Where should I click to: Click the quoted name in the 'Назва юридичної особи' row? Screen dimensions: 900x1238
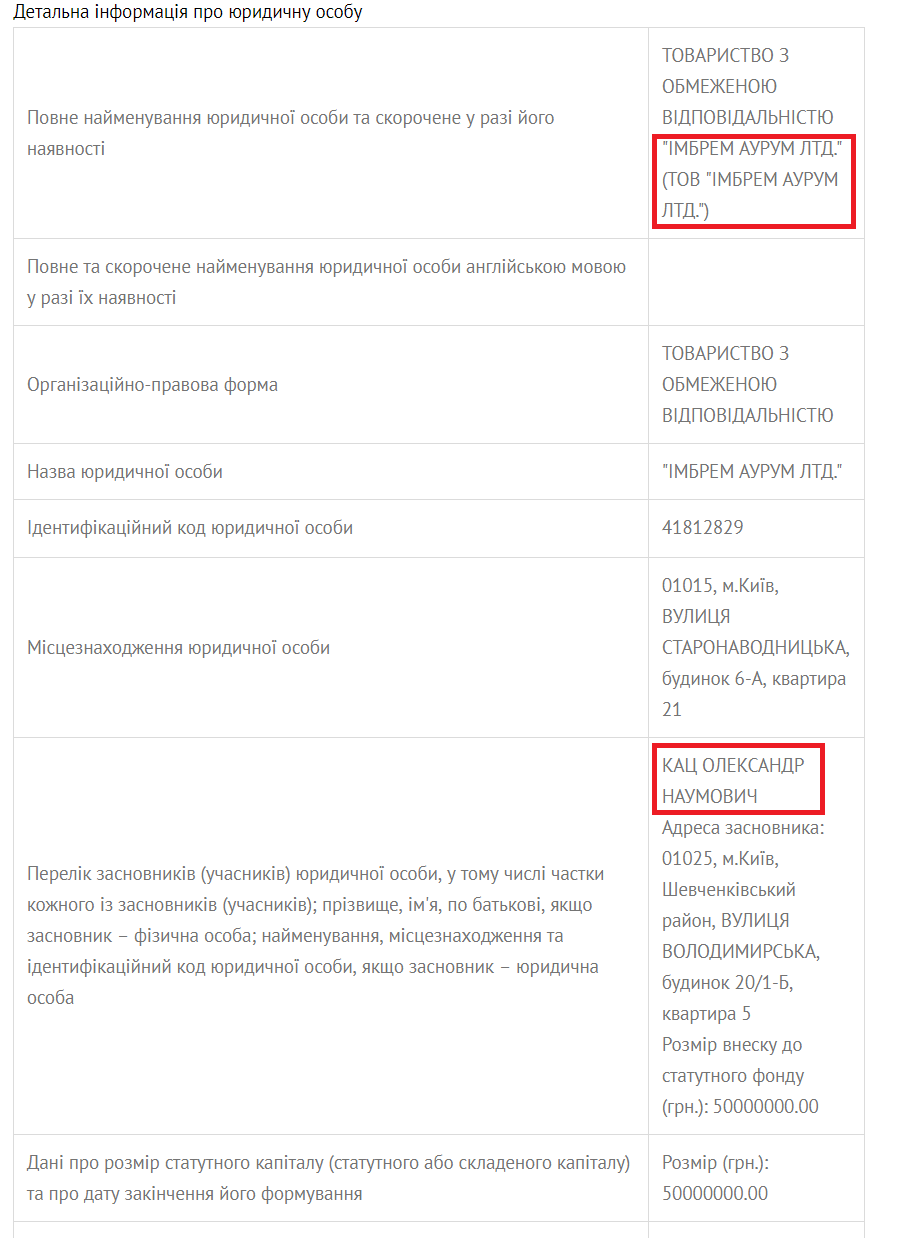tap(752, 472)
